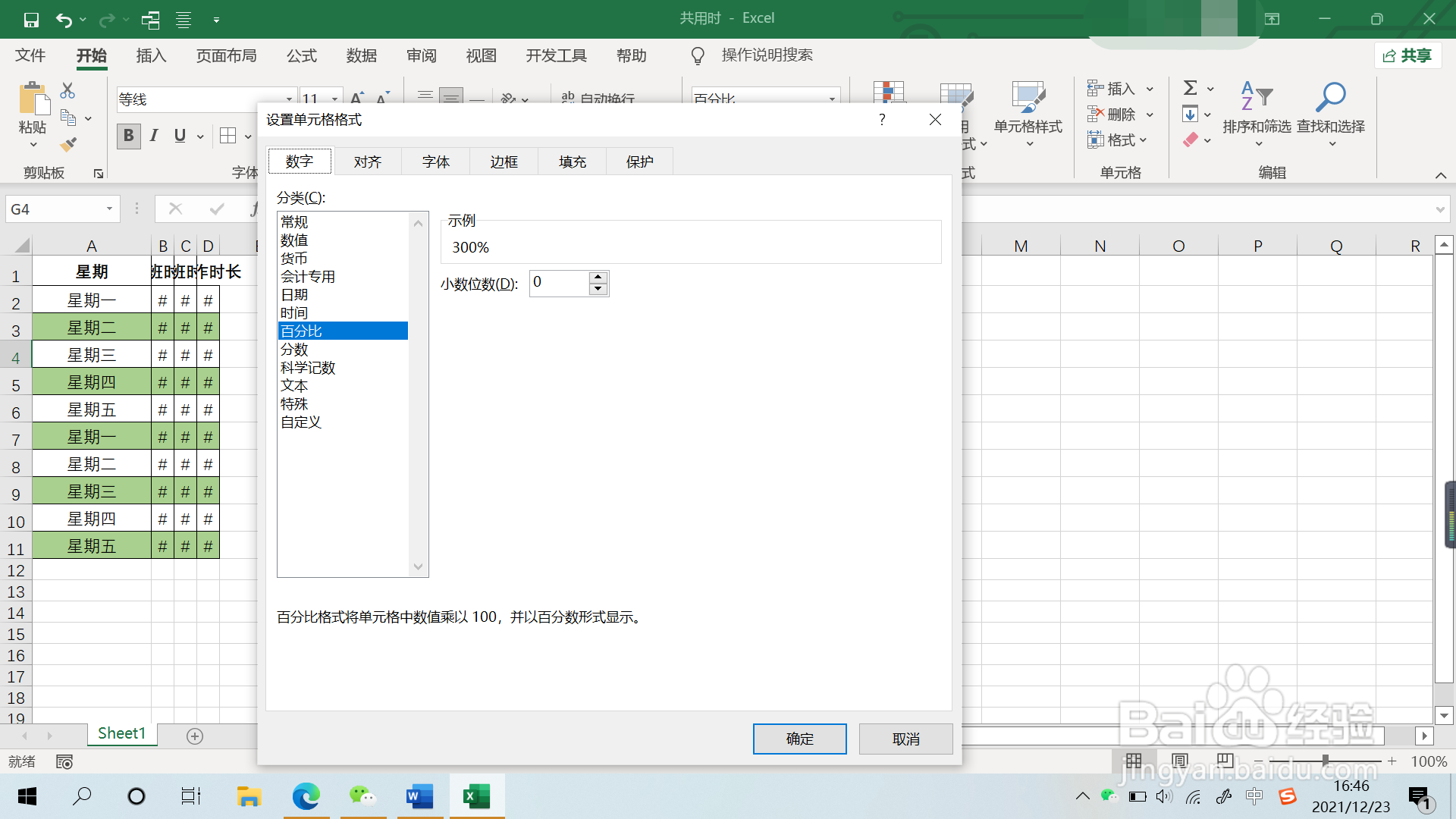1456x819 pixels.
Task: Click the zoom slider in status bar
Action: coord(1325,761)
